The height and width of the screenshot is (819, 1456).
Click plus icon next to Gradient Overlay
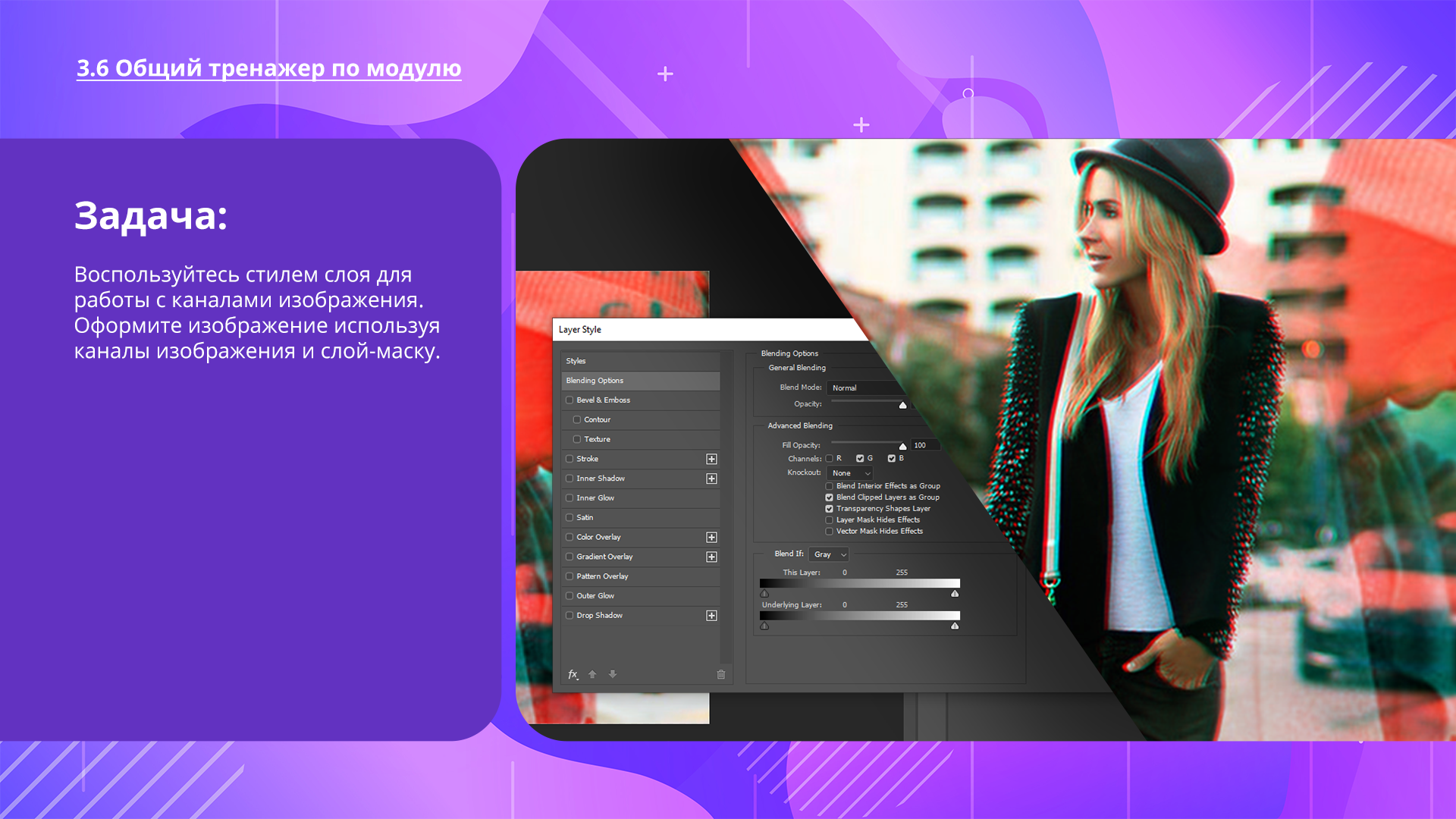point(711,557)
